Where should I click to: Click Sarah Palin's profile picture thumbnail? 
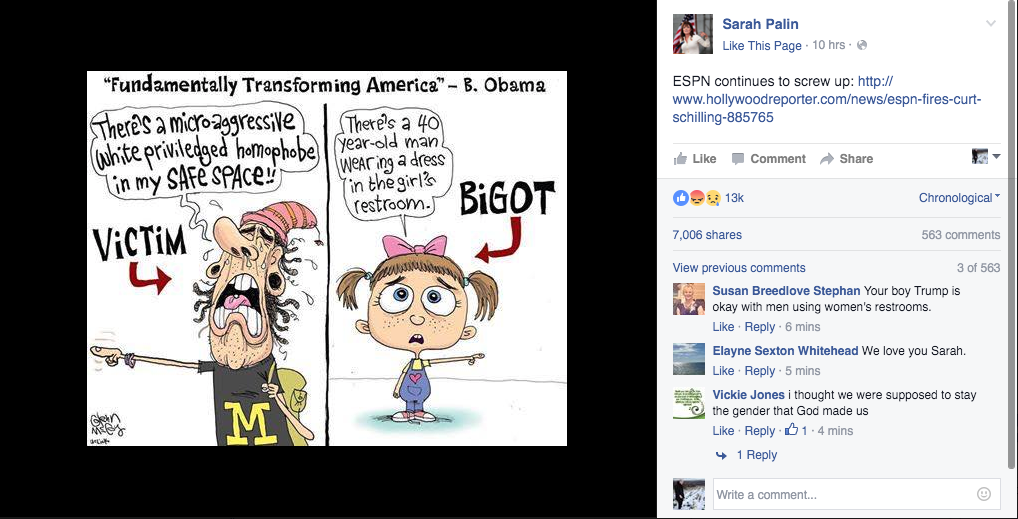coord(693,34)
